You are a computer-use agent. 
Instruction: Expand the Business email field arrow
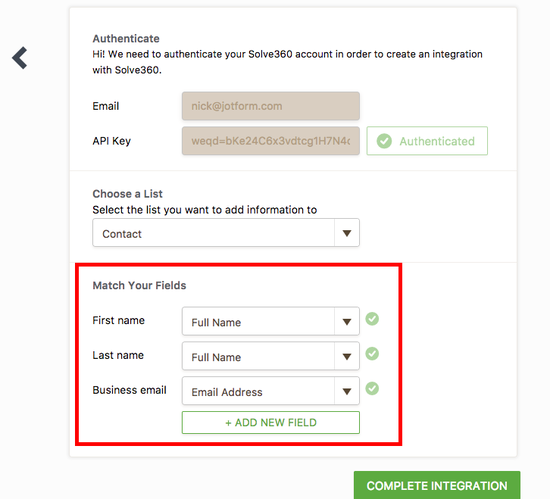coord(347,391)
